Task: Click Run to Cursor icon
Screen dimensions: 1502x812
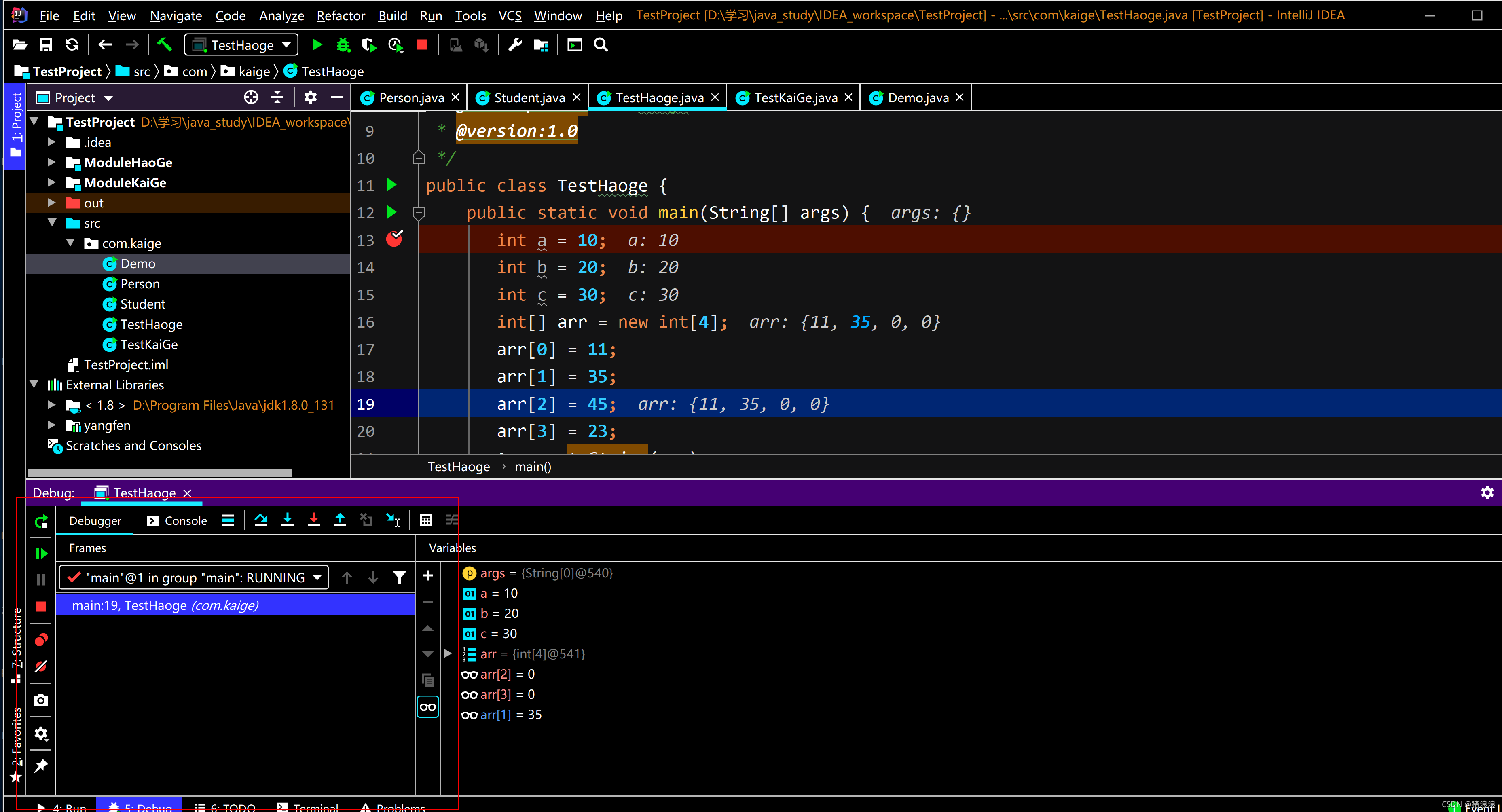Action: [x=393, y=520]
